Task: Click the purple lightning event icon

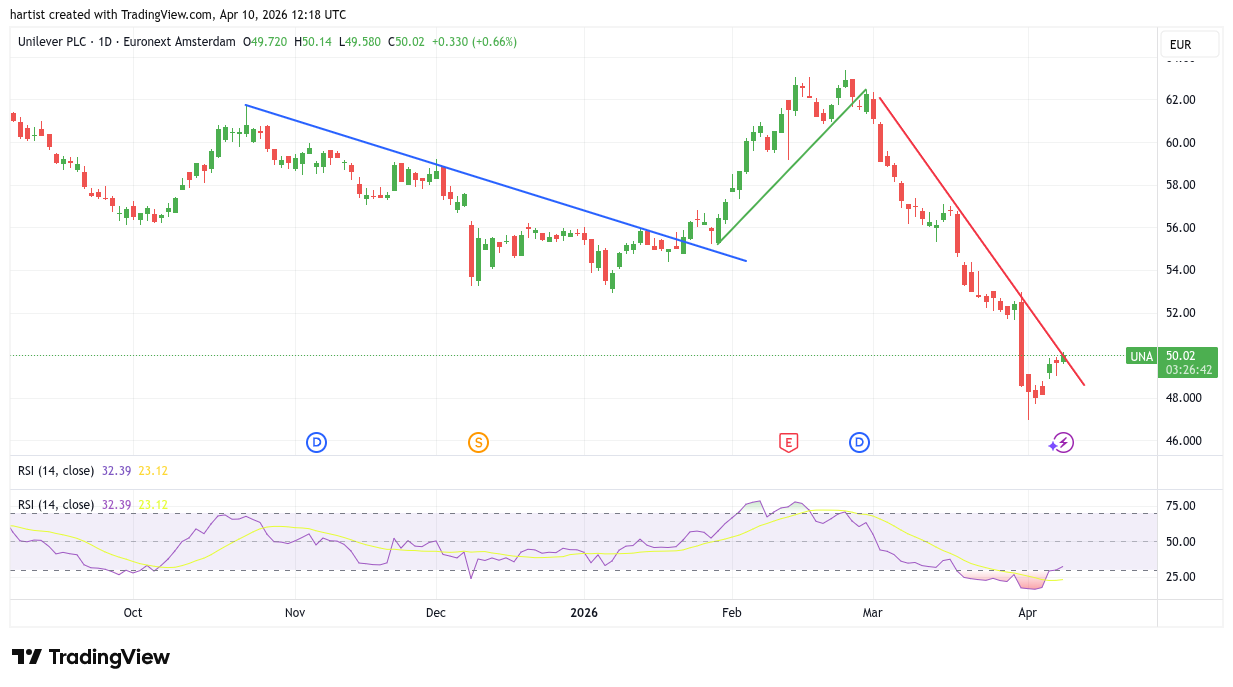Action: [1062, 442]
